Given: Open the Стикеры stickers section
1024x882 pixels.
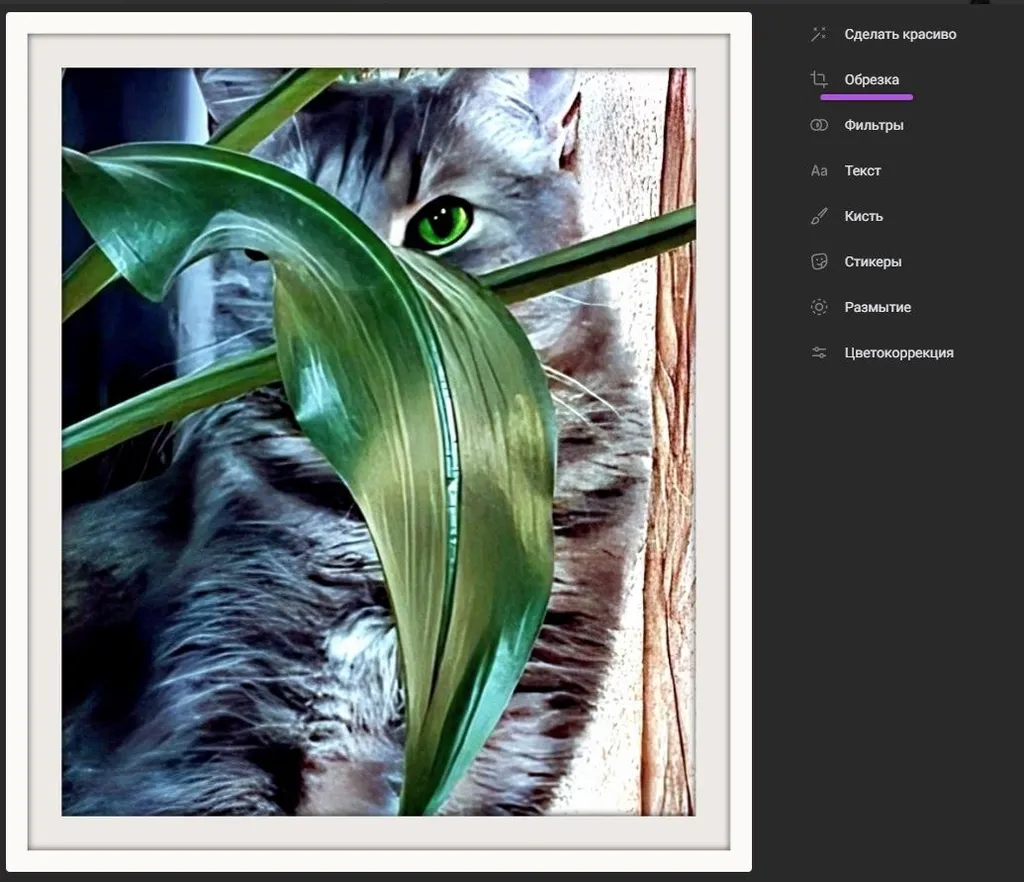Looking at the screenshot, I should coord(872,262).
